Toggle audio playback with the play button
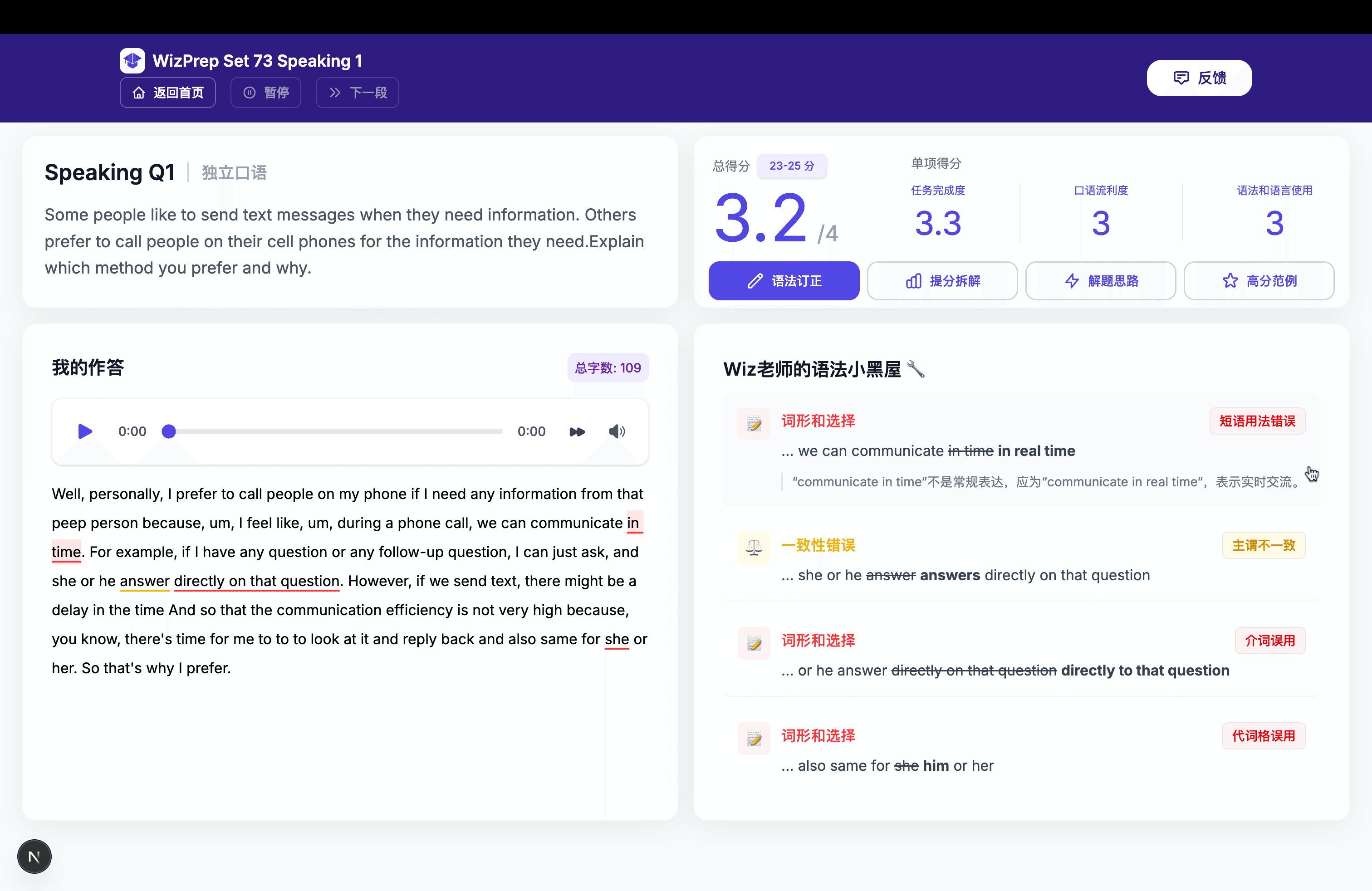1372x891 pixels. 84,431
